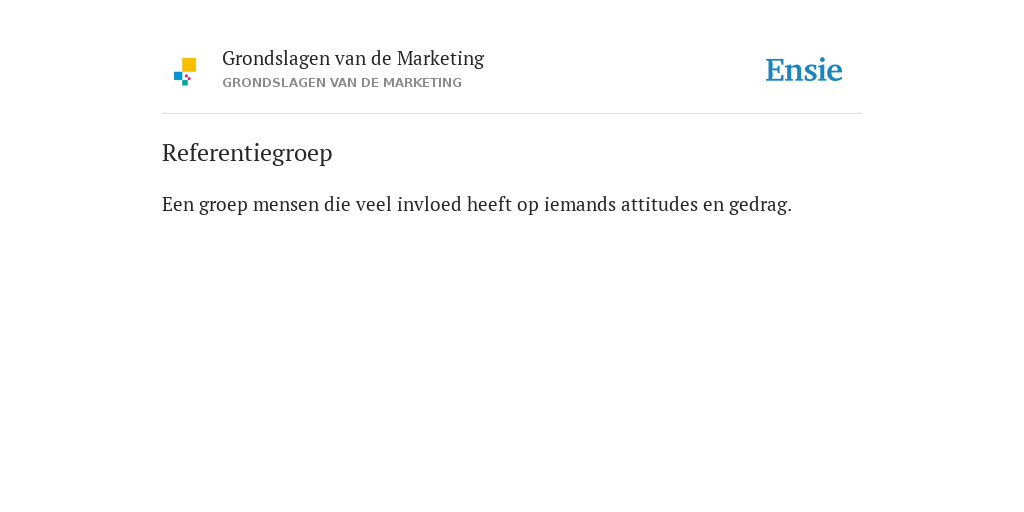Click the word Marketing in the title
The width and height of the screenshot is (1024, 512).
pos(440,59)
